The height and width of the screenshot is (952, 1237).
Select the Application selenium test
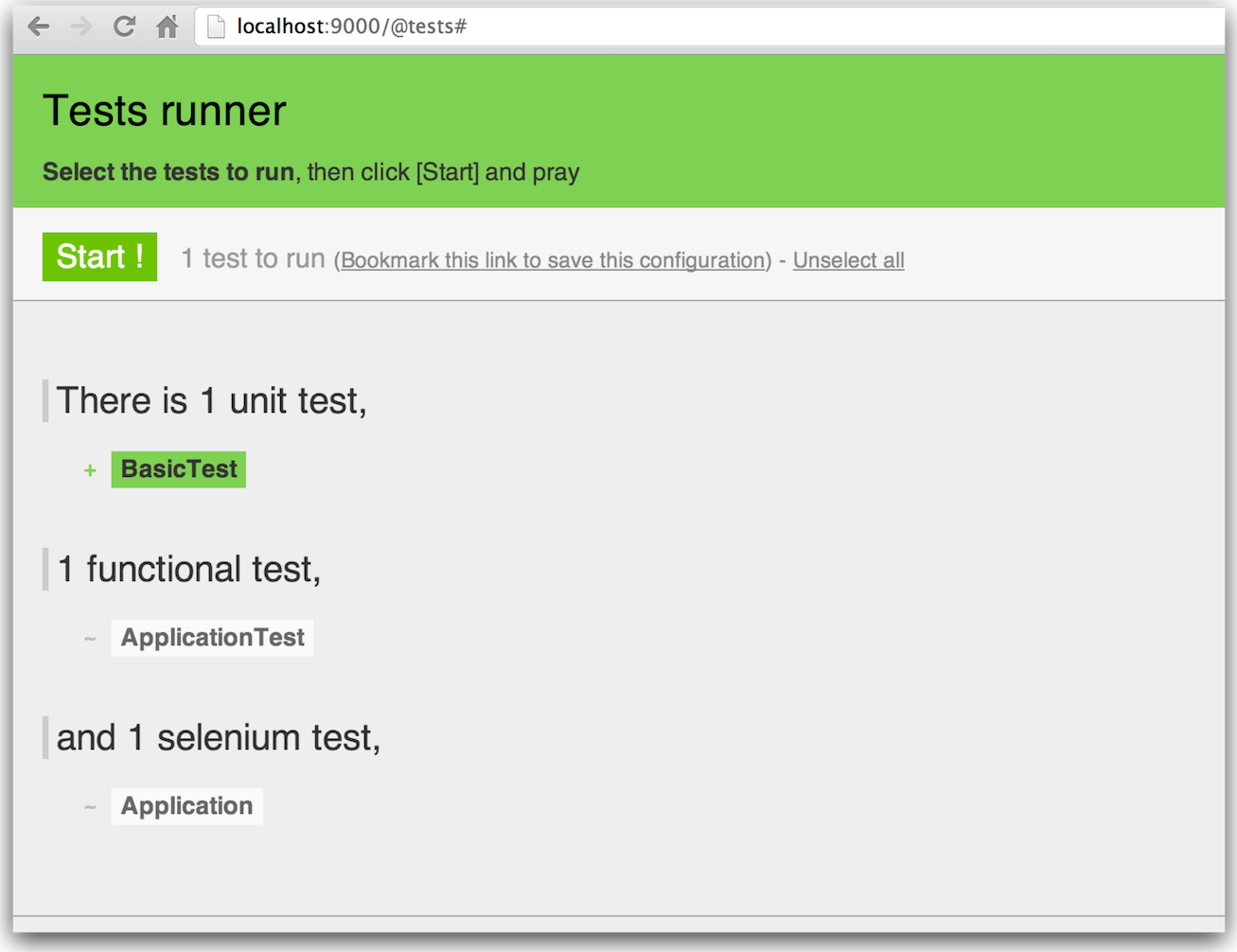[x=186, y=806]
